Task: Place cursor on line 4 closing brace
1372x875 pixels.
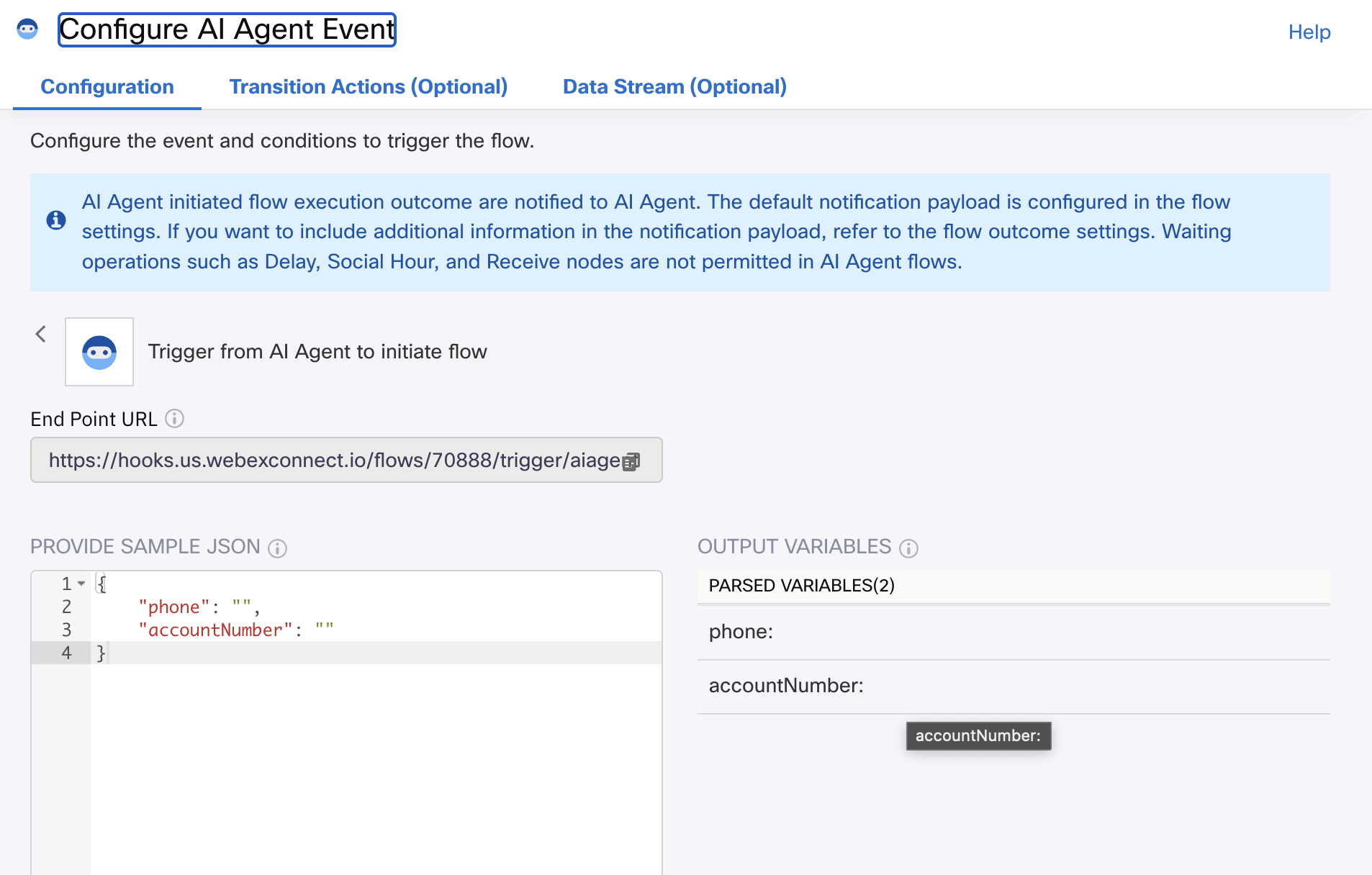Action: [101, 653]
